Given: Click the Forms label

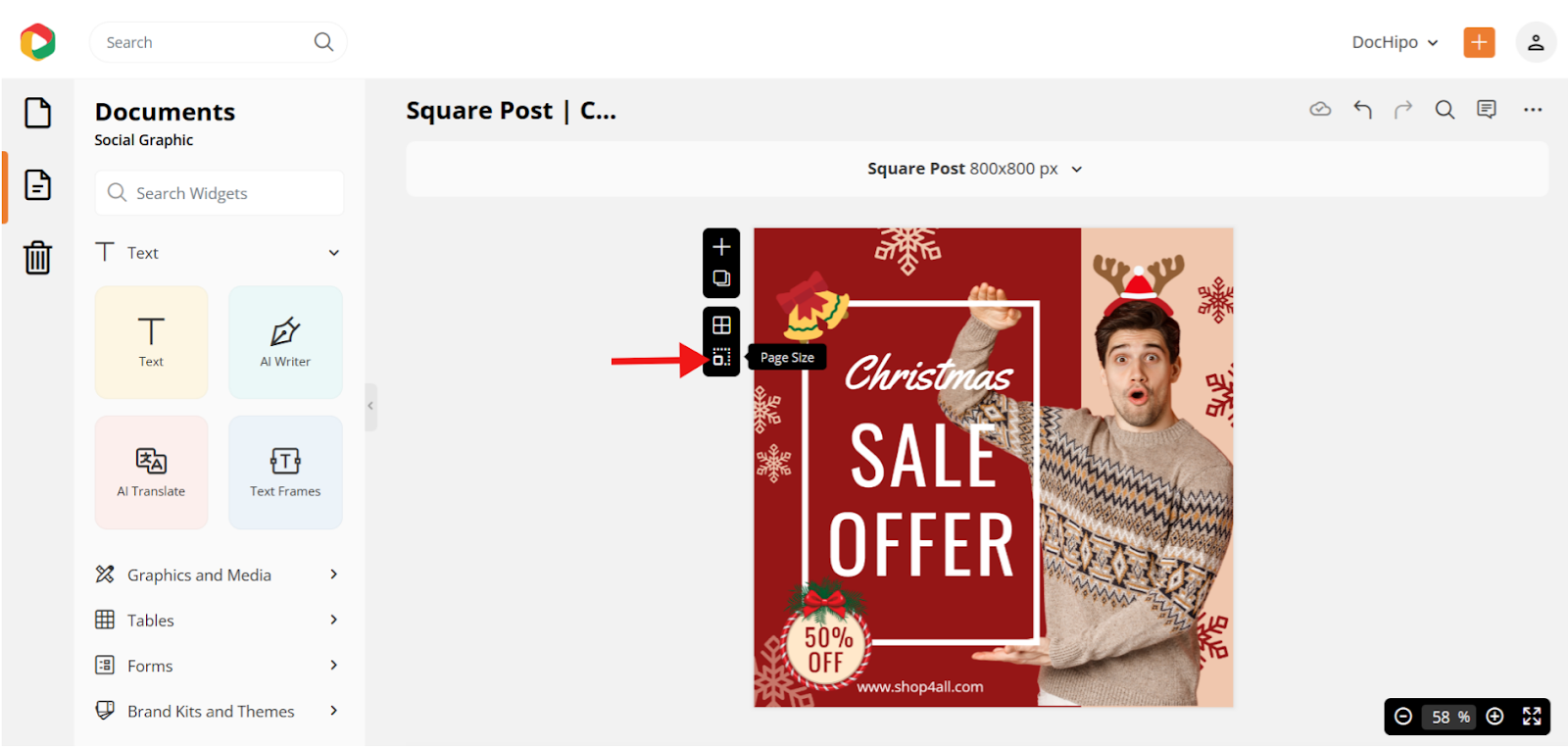Looking at the screenshot, I should 150,666.
